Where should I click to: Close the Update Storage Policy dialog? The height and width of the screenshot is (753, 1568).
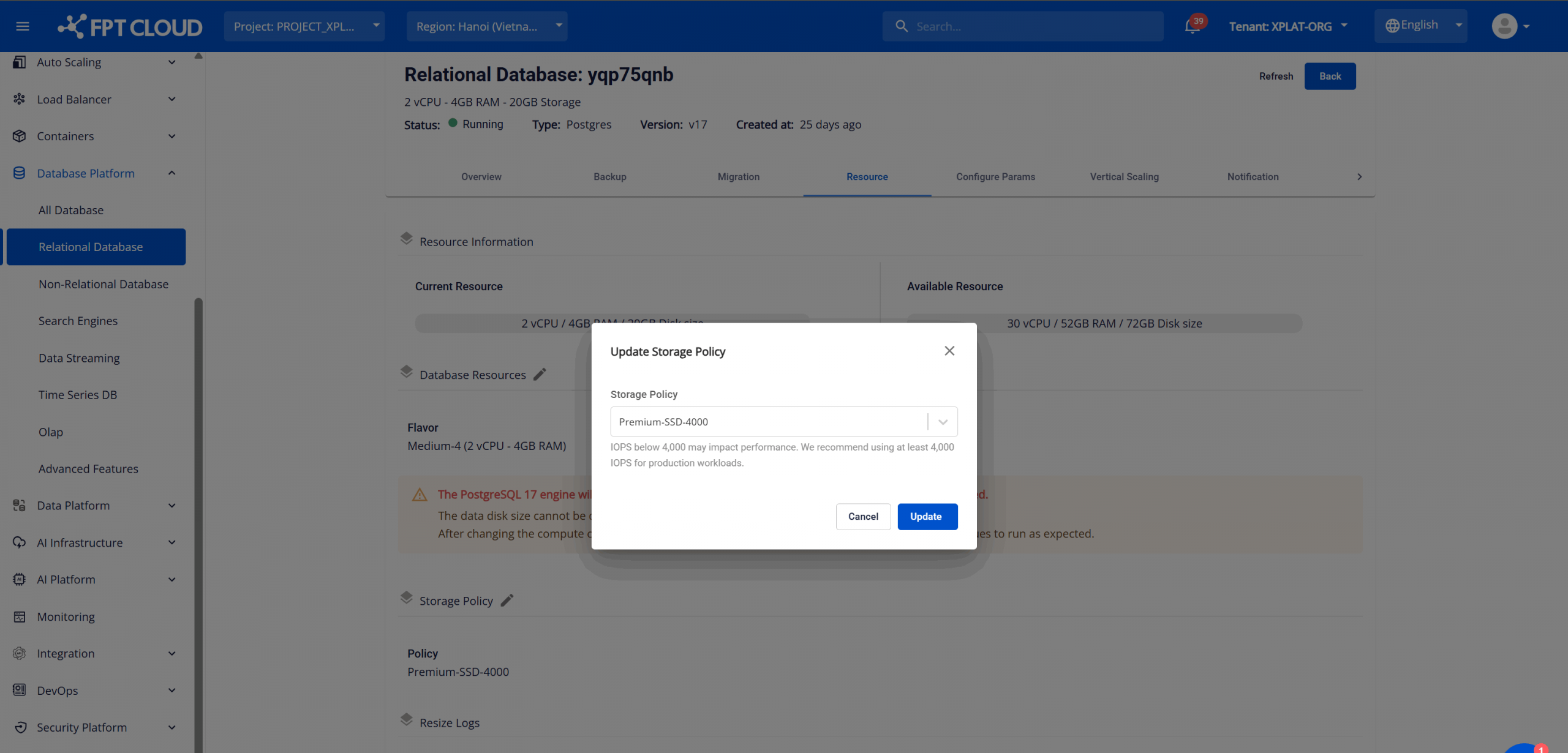949,351
